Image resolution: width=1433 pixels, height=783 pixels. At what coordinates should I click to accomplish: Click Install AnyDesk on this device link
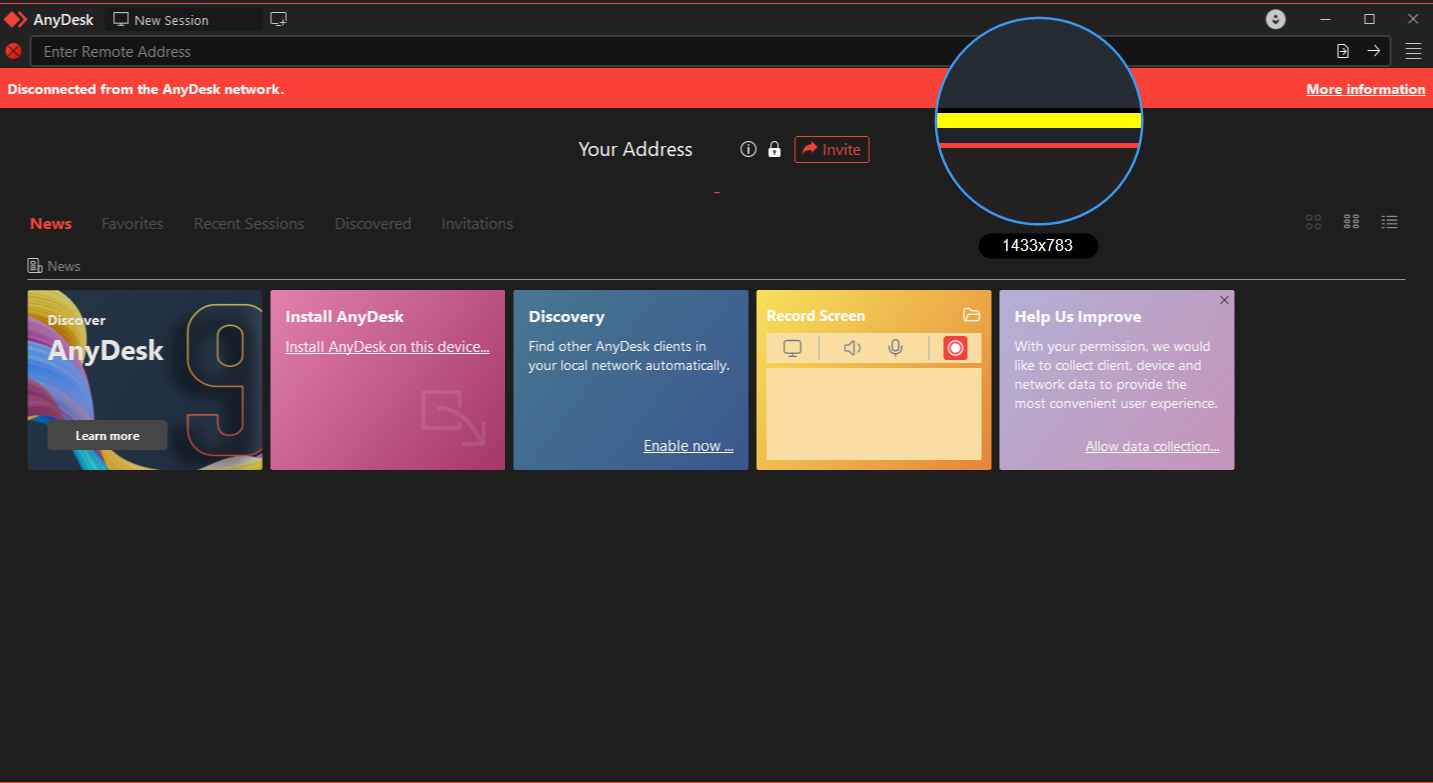(x=387, y=347)
